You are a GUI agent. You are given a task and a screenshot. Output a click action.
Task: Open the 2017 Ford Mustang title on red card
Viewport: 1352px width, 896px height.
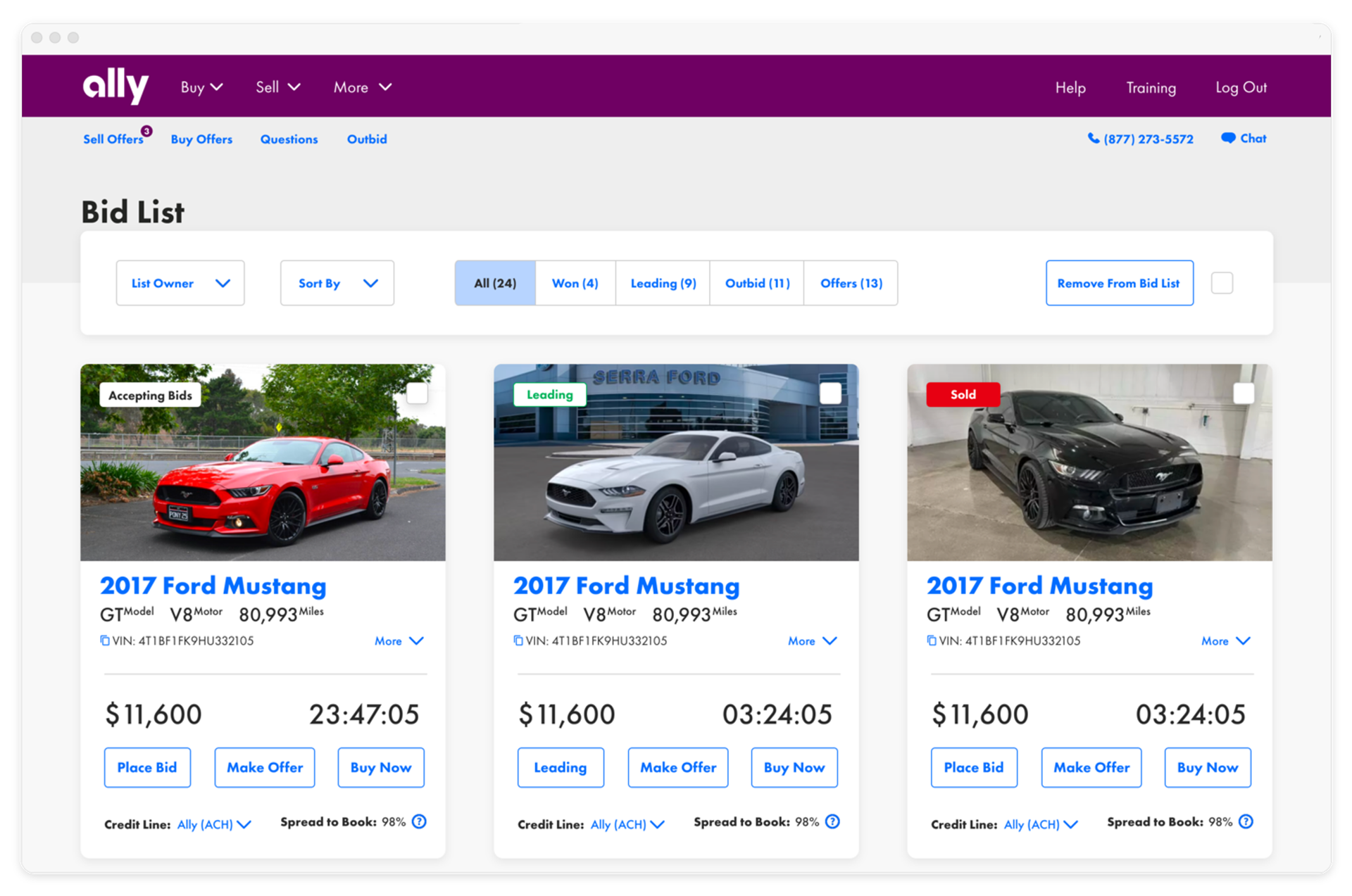tap(213, 586)
